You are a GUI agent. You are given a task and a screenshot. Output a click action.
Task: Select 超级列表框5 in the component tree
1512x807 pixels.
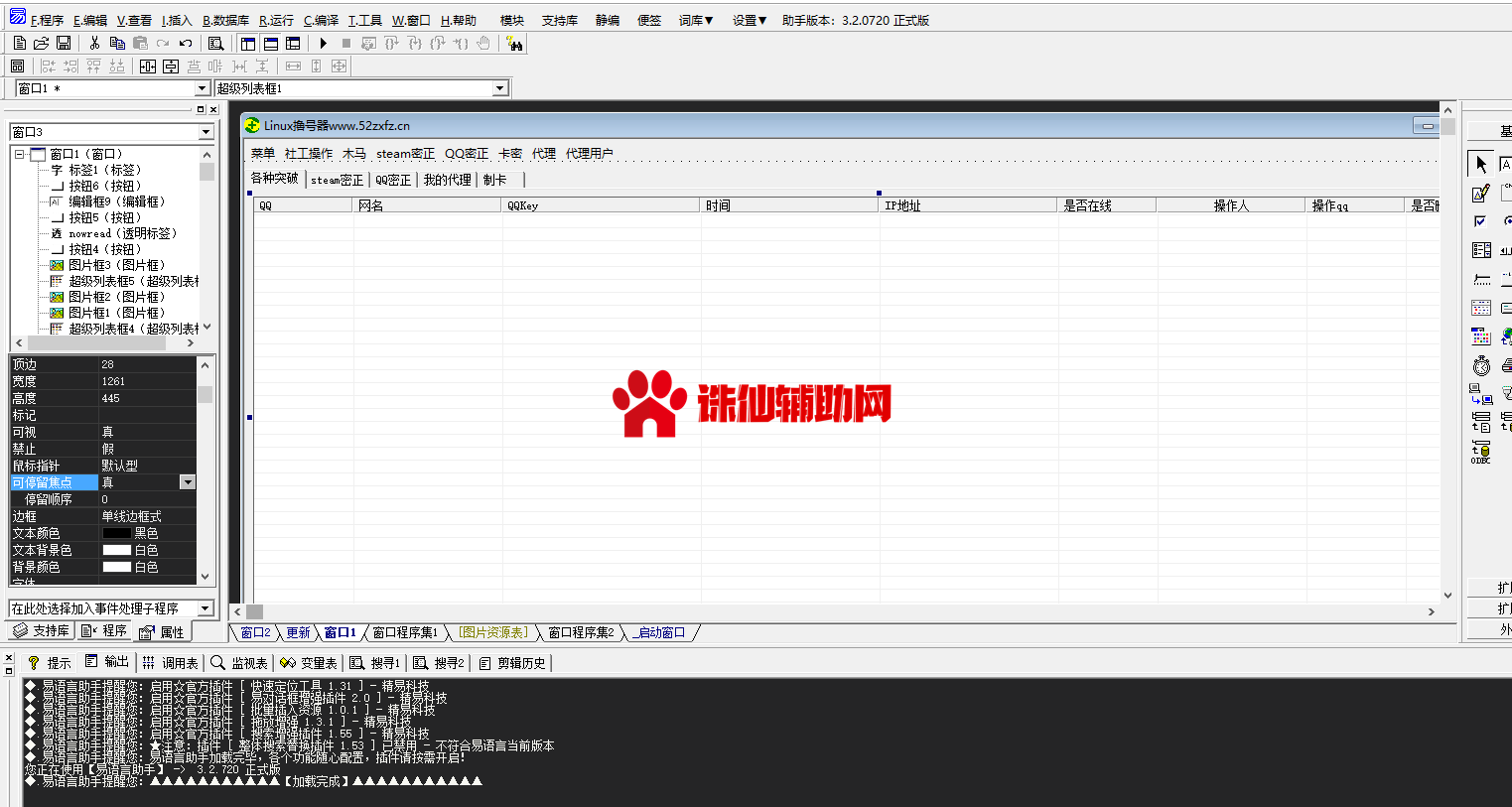coord(124,281)
